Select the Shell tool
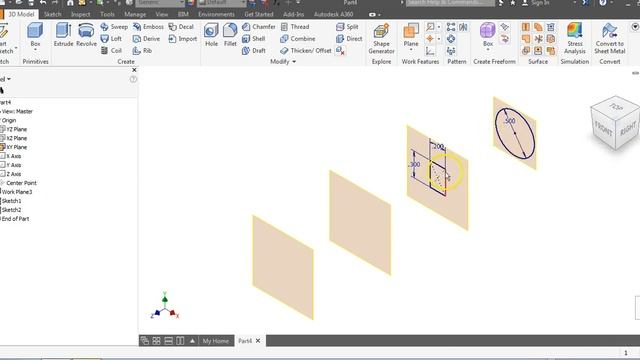Viewport: 640px width, 360px height. pos(253,39)
